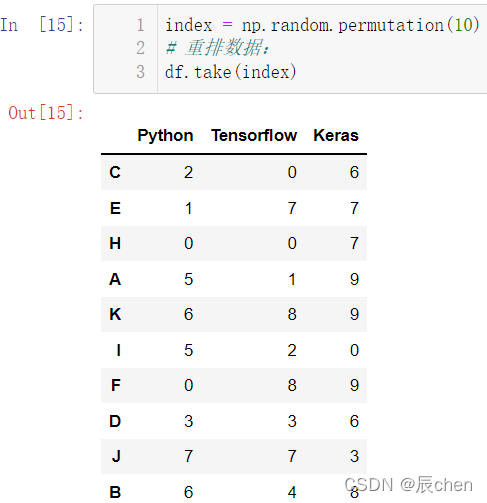Click Tensorflow value '7' in row J

pyautogui.click(x=292, y=456)
